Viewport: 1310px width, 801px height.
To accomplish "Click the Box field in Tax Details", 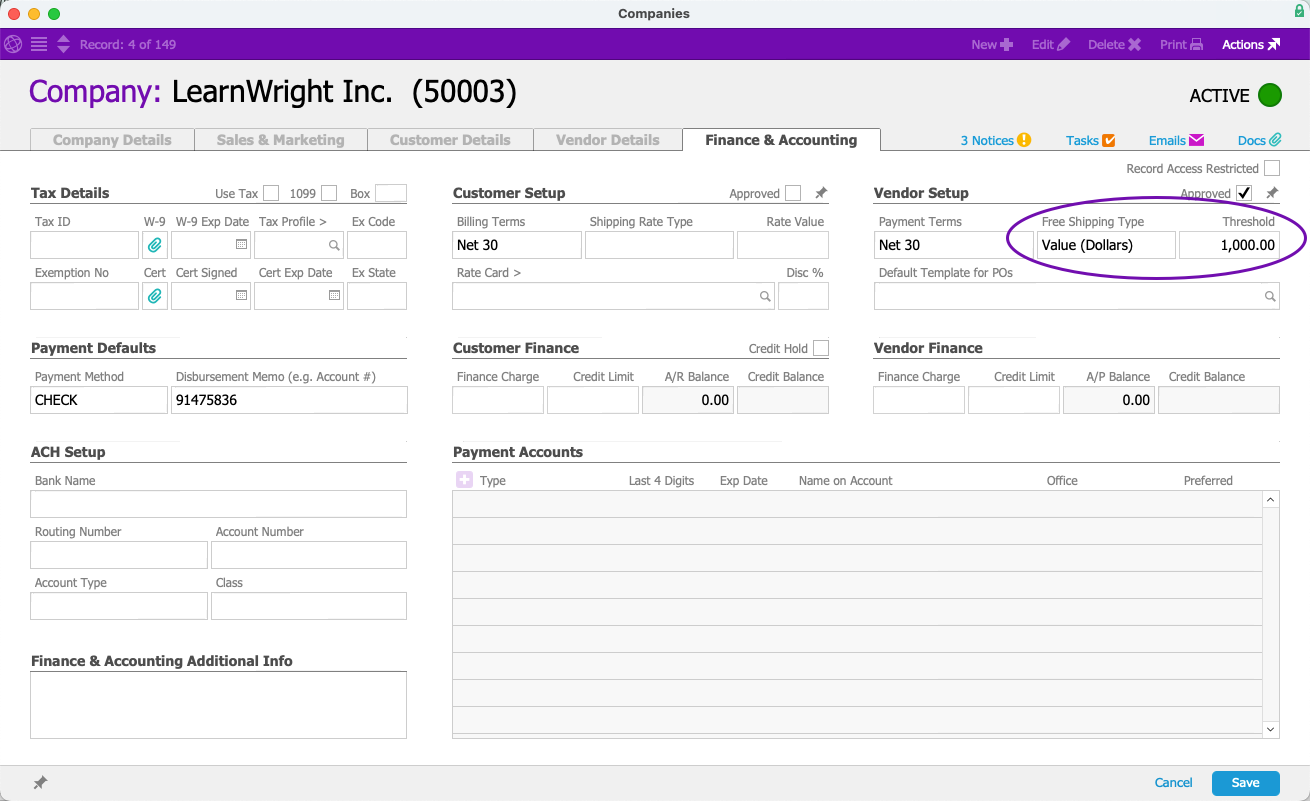I will click(x=391, y=193).
